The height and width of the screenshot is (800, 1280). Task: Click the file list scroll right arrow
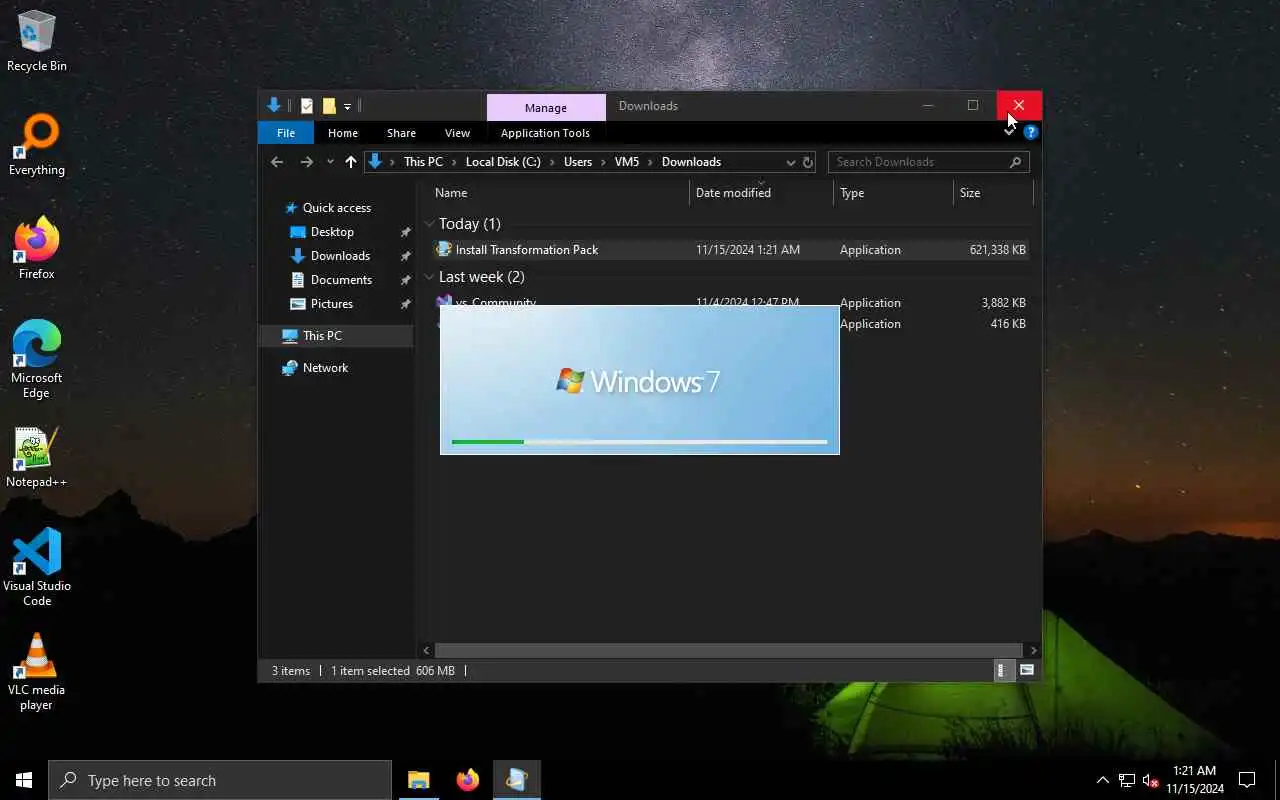click(x=1033, y=650)
